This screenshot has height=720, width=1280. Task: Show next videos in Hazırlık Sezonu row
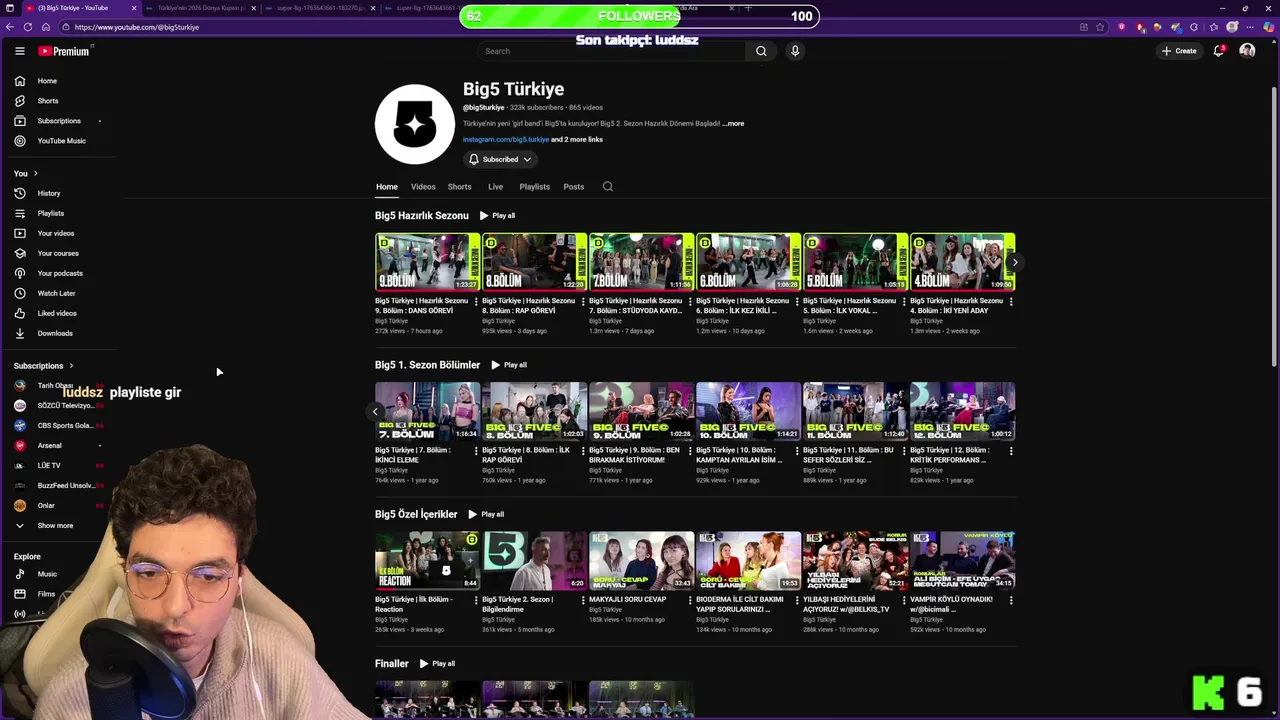pyautogui.click(x=1014, y=262)
